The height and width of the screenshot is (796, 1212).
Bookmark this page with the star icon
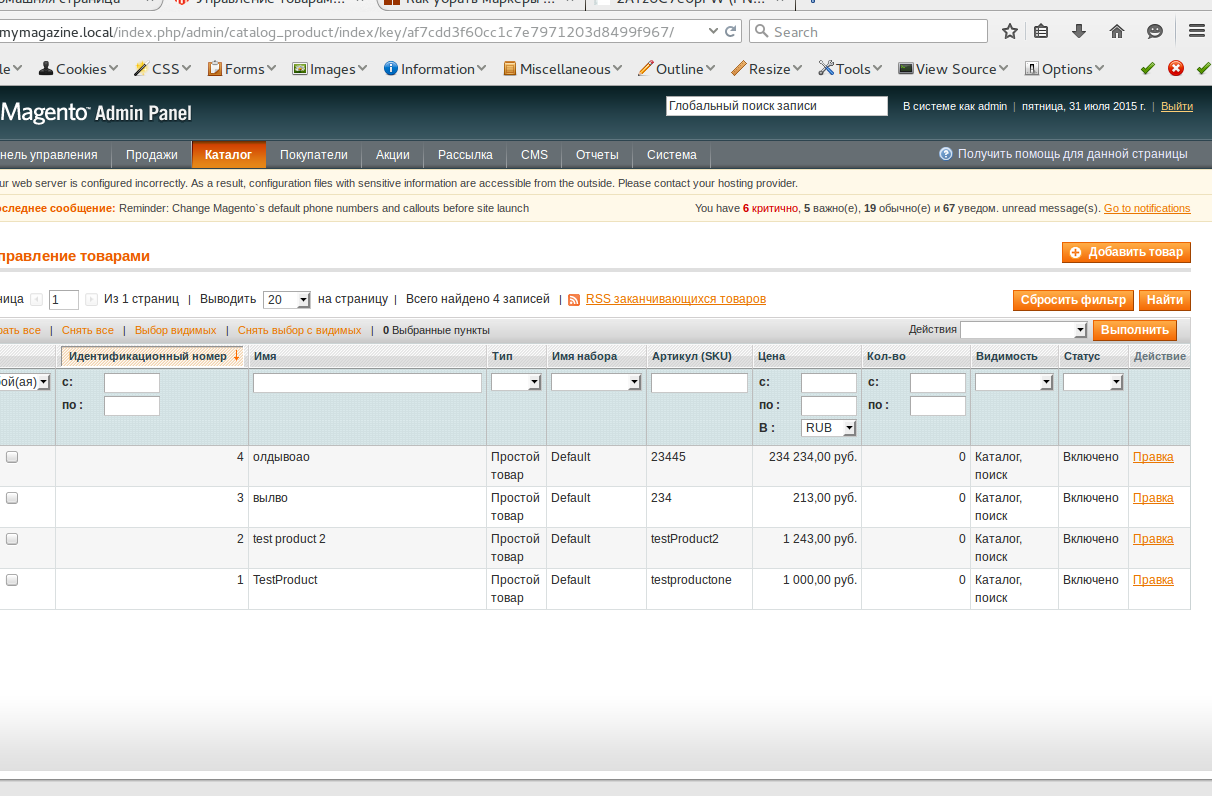click(1010, 31)
